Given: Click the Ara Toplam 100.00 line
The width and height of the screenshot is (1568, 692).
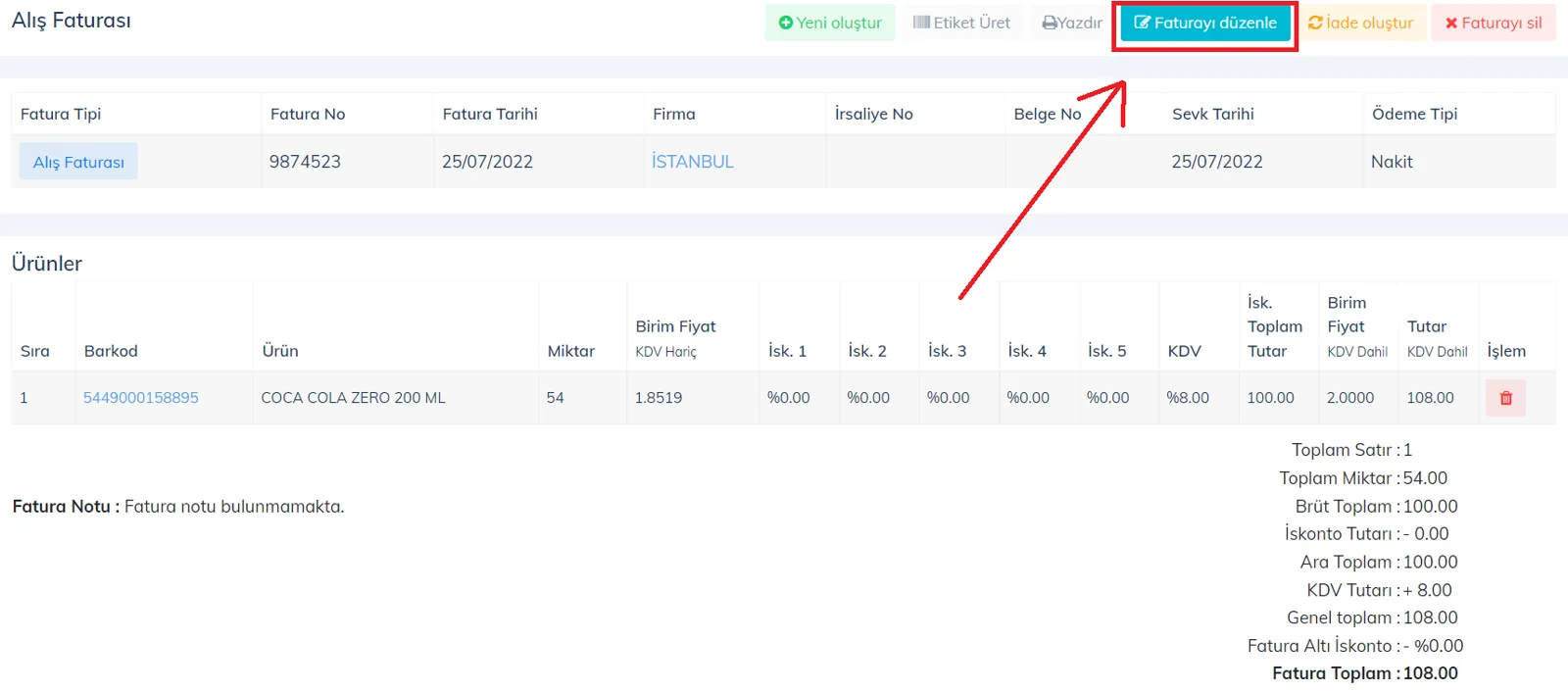Looking at the screenshot, I should pos(1379,562).
